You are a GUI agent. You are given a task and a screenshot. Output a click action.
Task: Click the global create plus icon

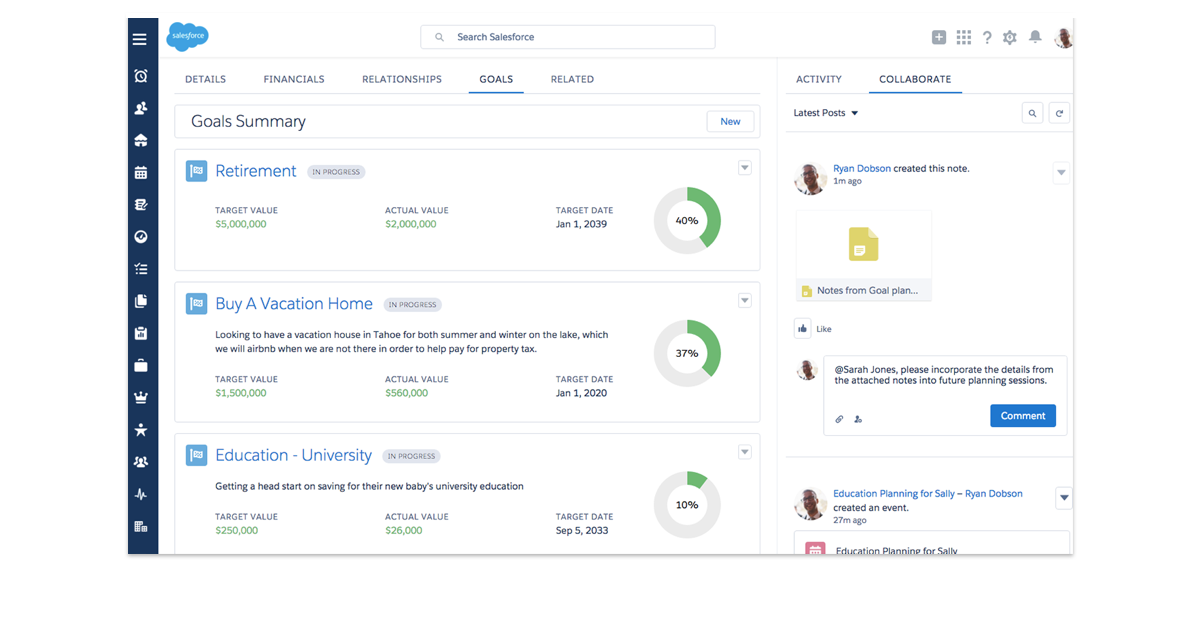tap(939, 37)
